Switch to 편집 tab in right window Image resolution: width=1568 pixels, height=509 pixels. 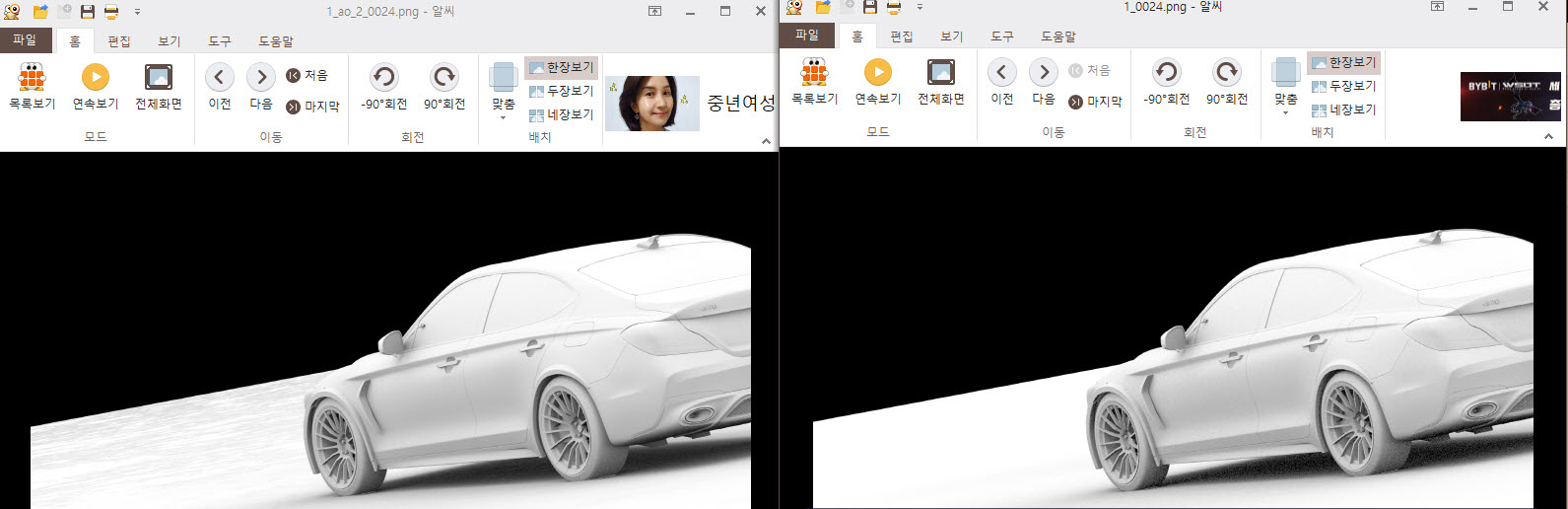coord(902,36)
